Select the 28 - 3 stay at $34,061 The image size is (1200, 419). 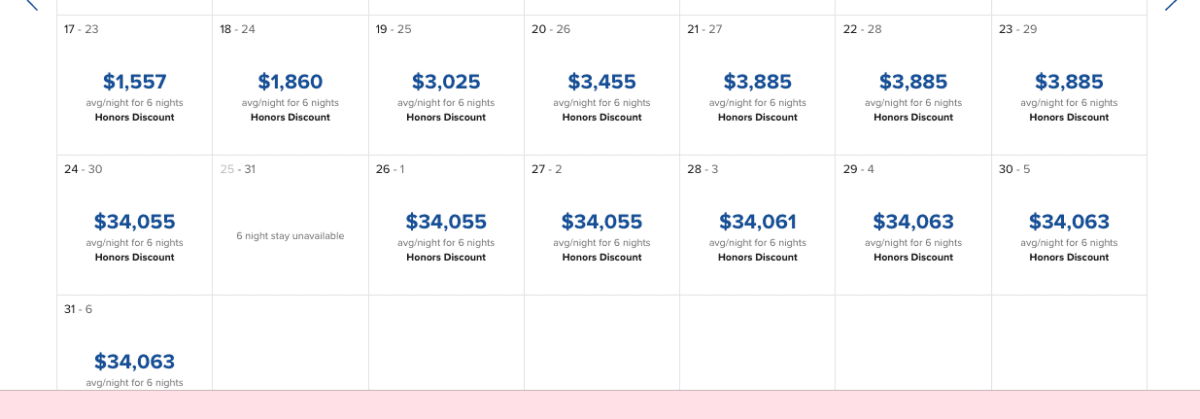758,225
